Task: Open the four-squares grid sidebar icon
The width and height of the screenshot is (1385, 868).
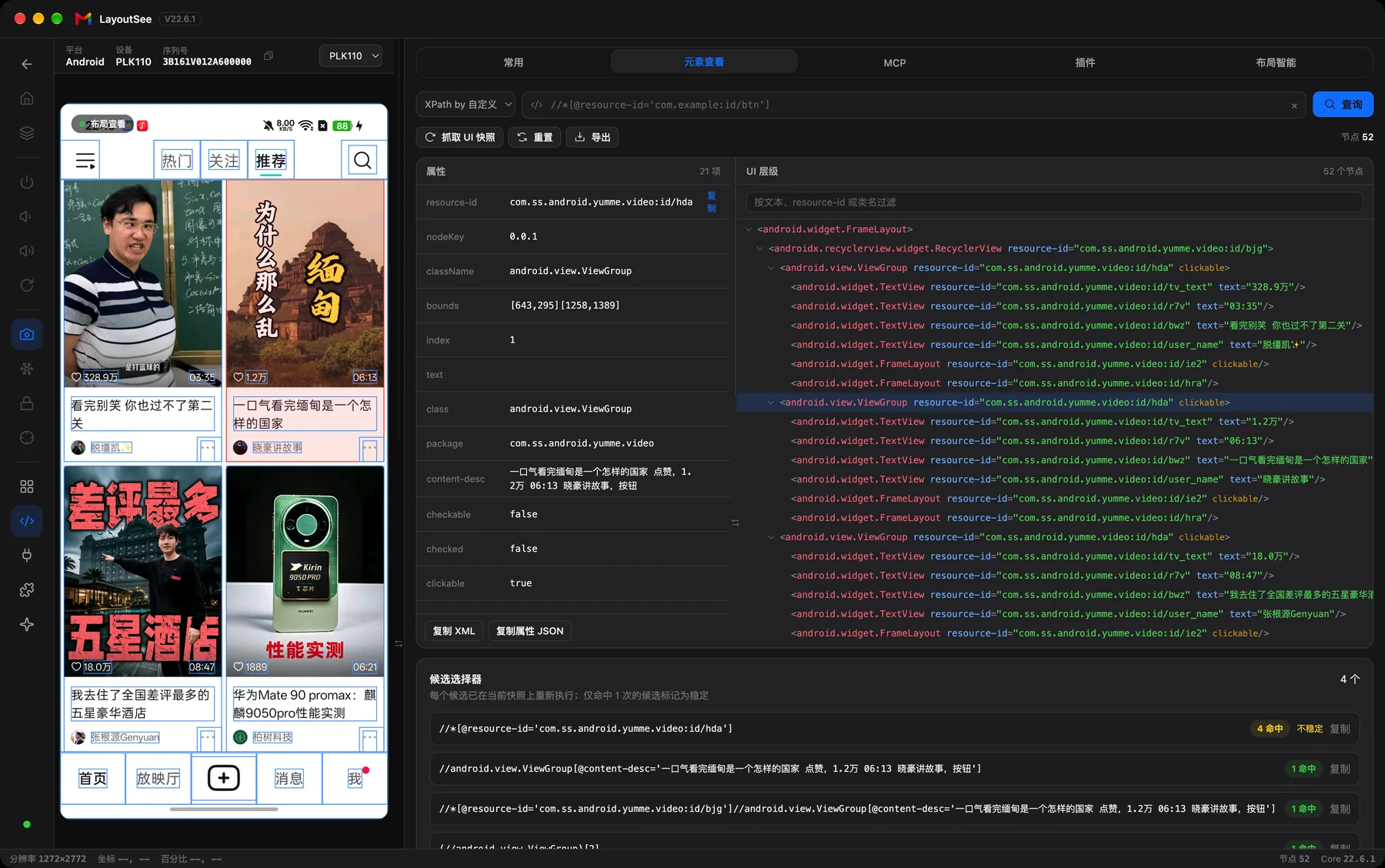Action: pos(27,486)
